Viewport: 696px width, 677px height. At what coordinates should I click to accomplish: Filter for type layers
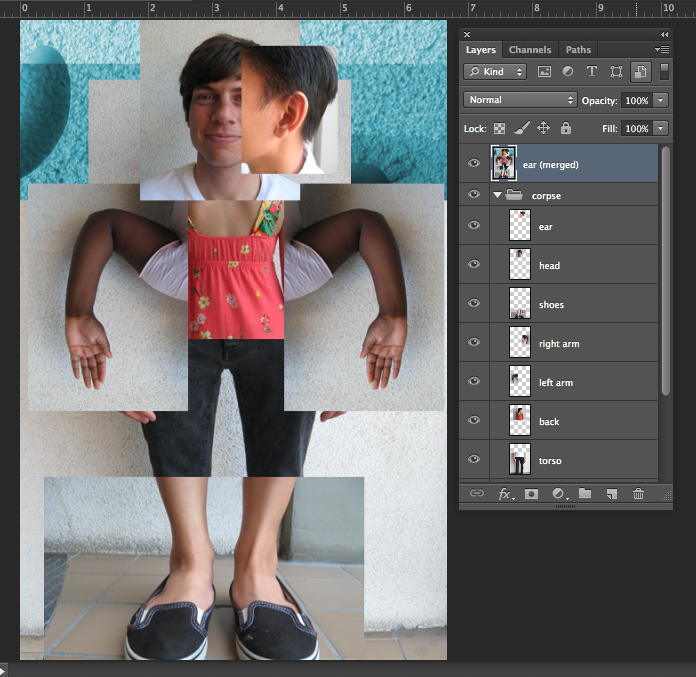pyautogui.click(x=591, y=72)
